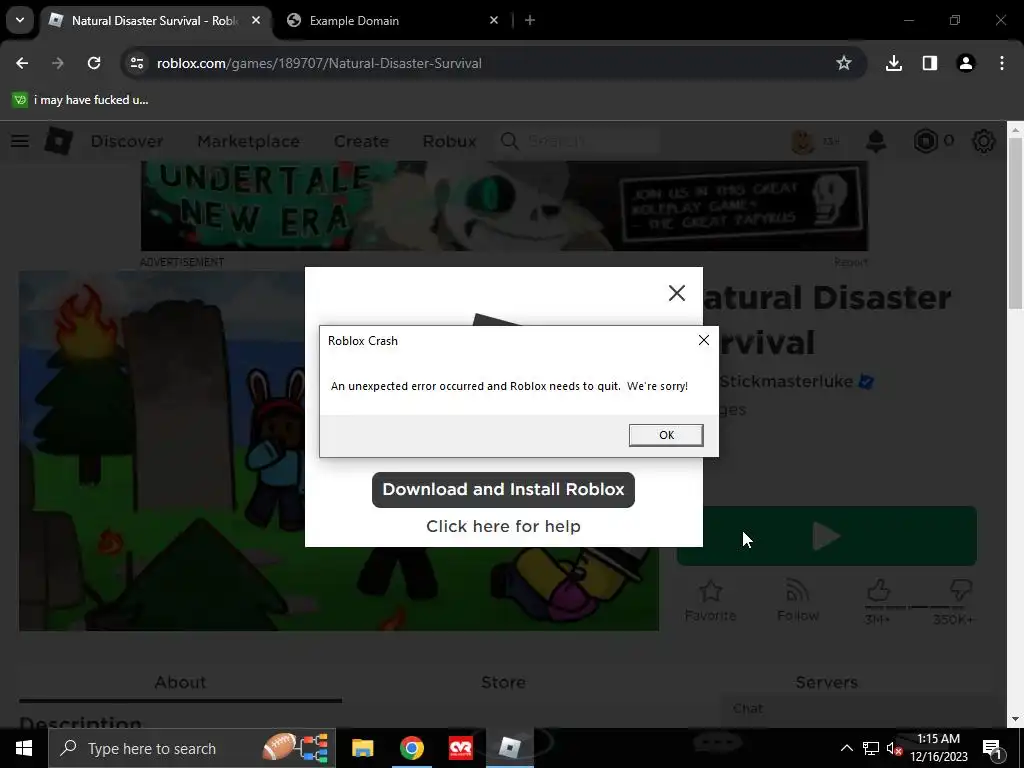Screen dimensions: 1024x768
Task: Reload the Roblox page
Action: pos(94,63)
